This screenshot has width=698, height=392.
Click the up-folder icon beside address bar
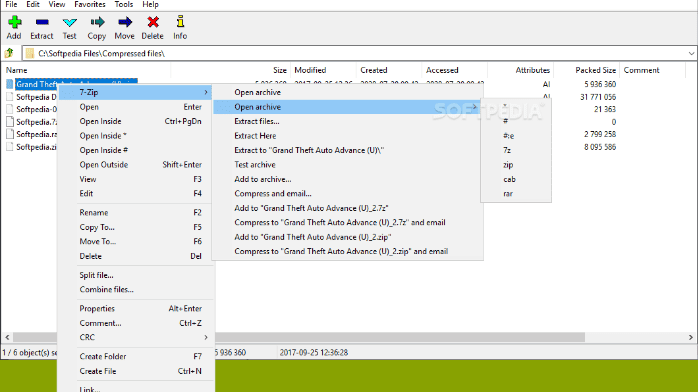9,53
